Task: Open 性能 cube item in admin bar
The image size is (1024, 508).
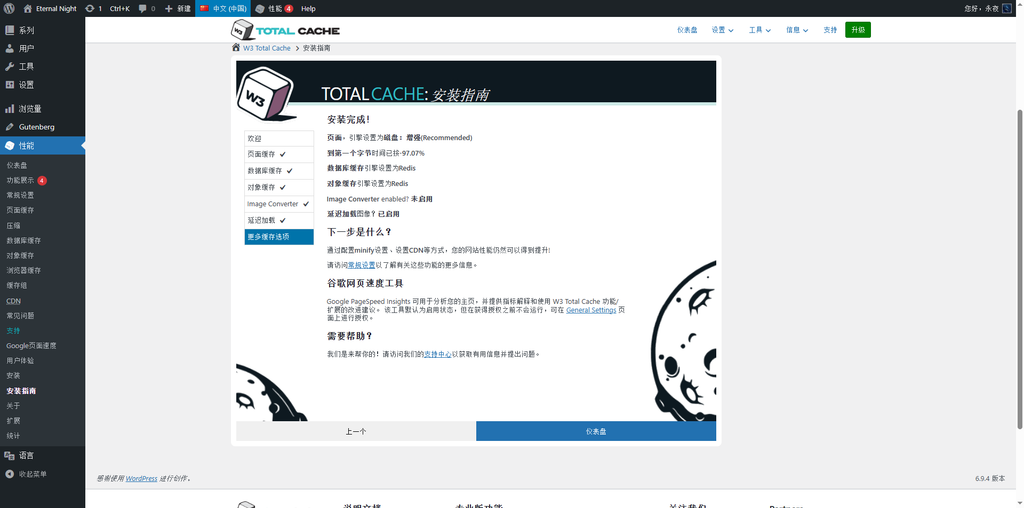Action: coord(274,8)
